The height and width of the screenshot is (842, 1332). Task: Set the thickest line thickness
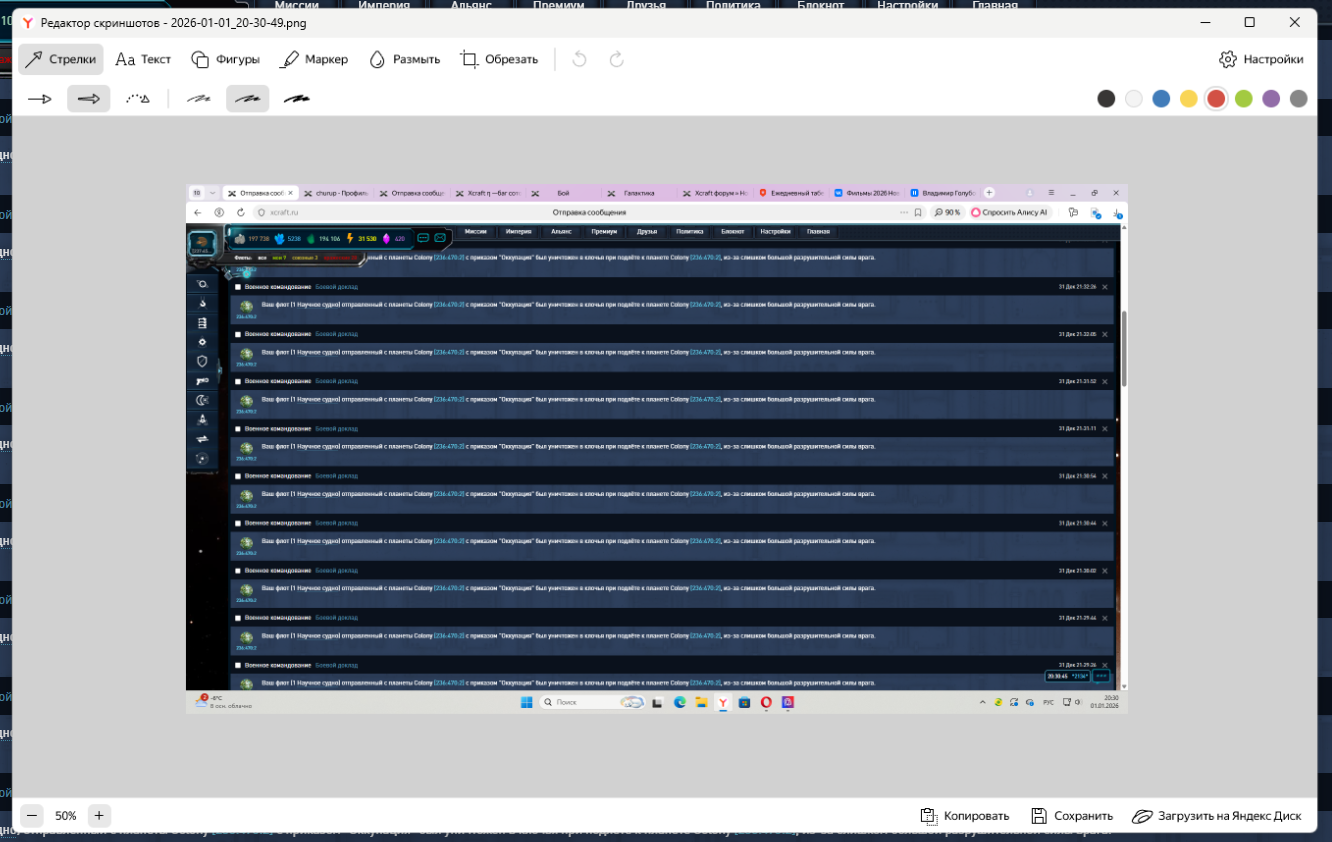point(296,98)
